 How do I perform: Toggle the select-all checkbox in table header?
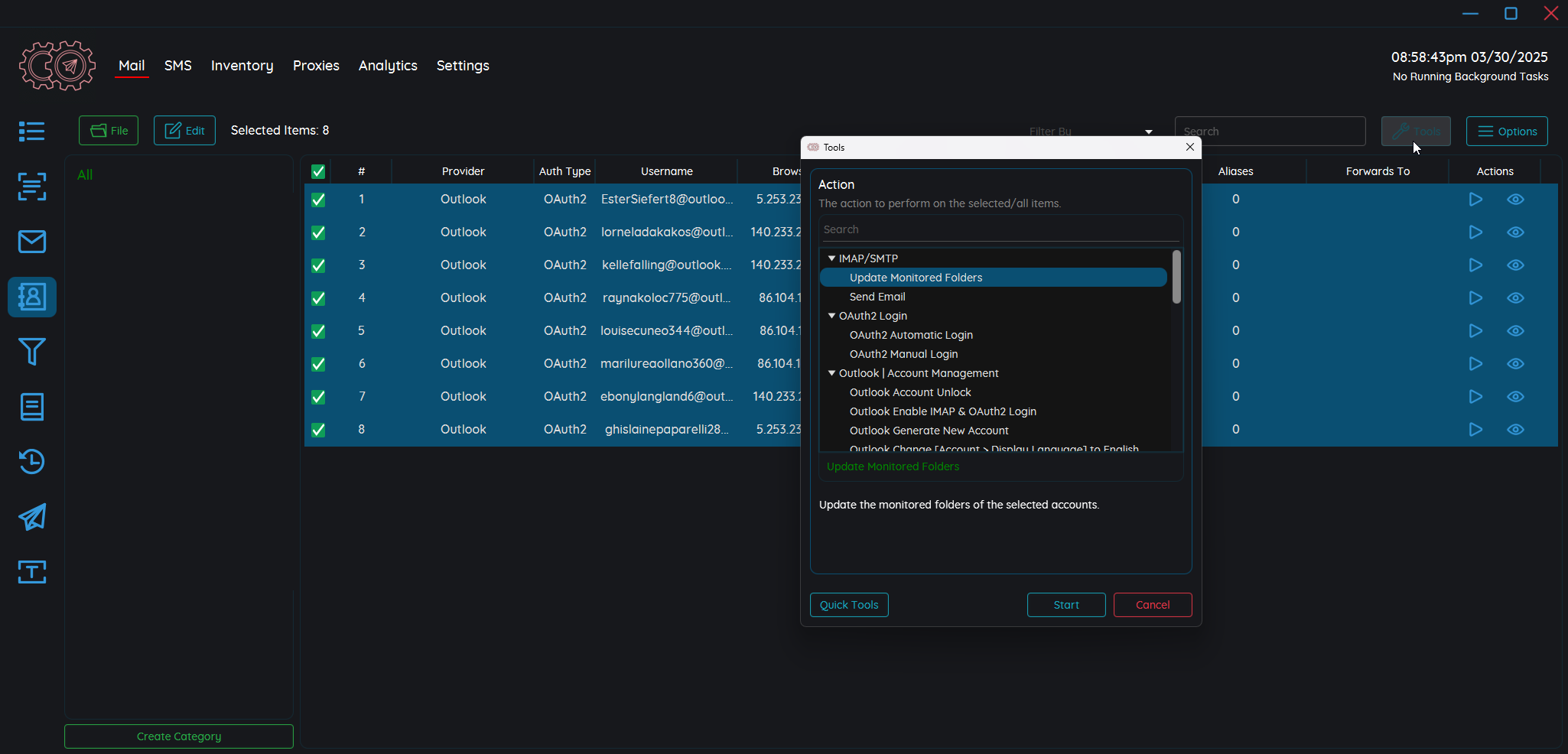pyautogui.click(x=318, y=171)
